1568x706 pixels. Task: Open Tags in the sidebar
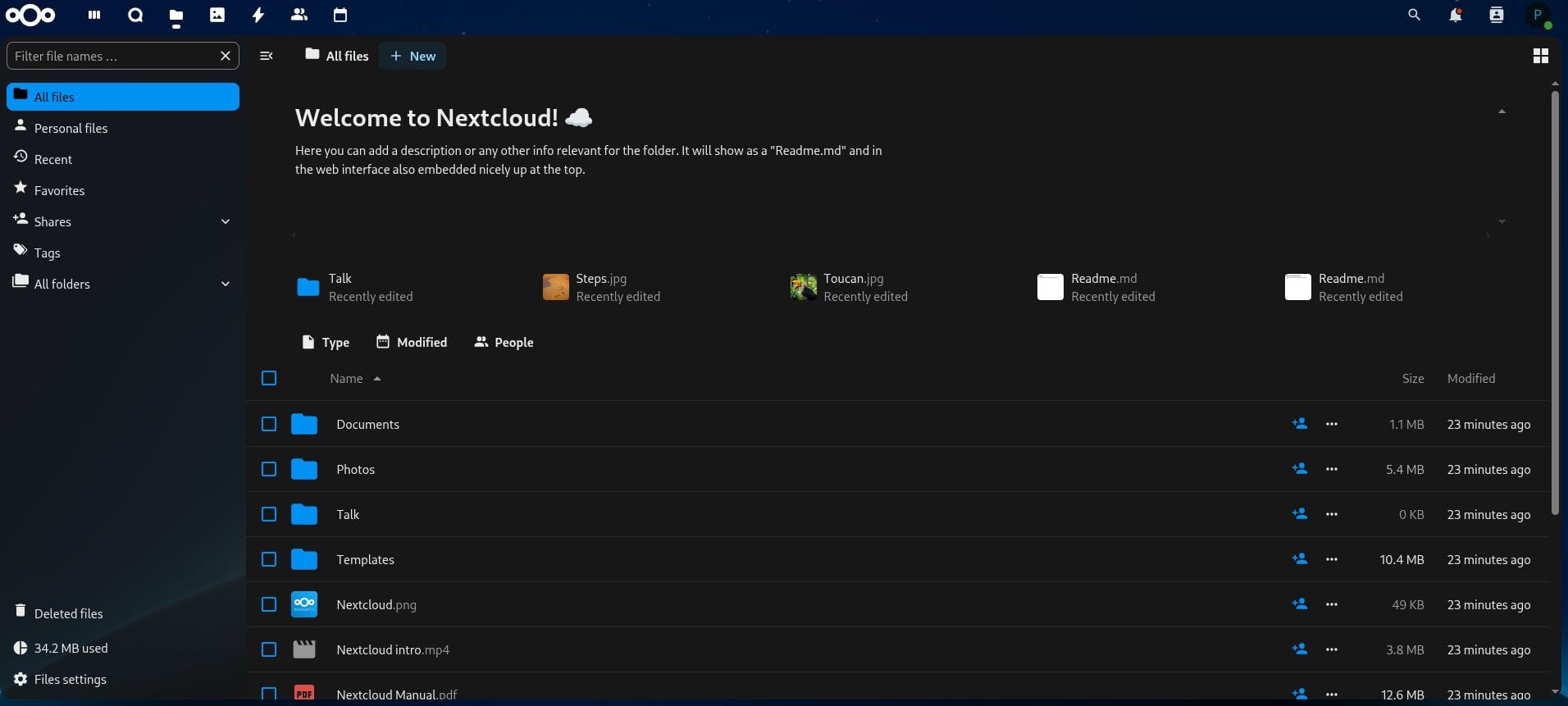point(123,253)
